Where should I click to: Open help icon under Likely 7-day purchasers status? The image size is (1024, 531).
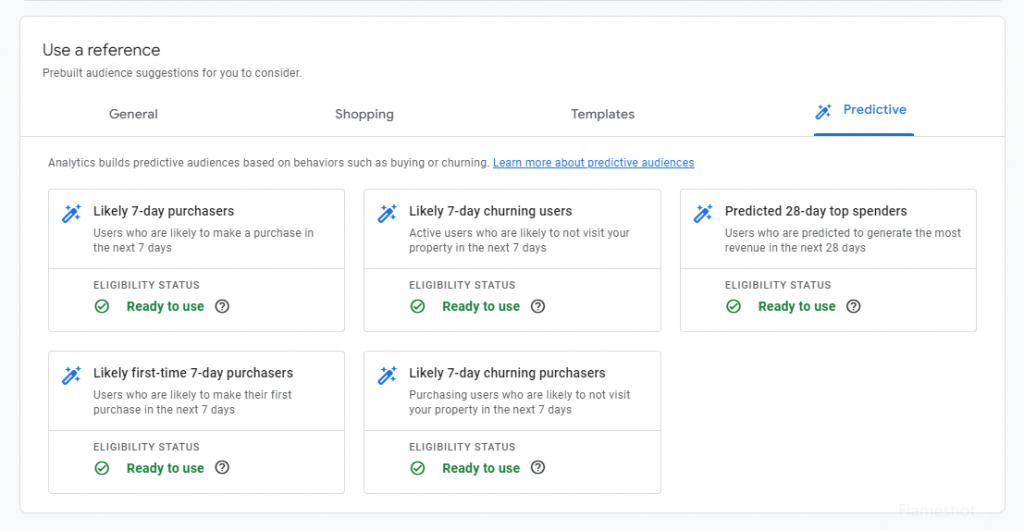222,307
